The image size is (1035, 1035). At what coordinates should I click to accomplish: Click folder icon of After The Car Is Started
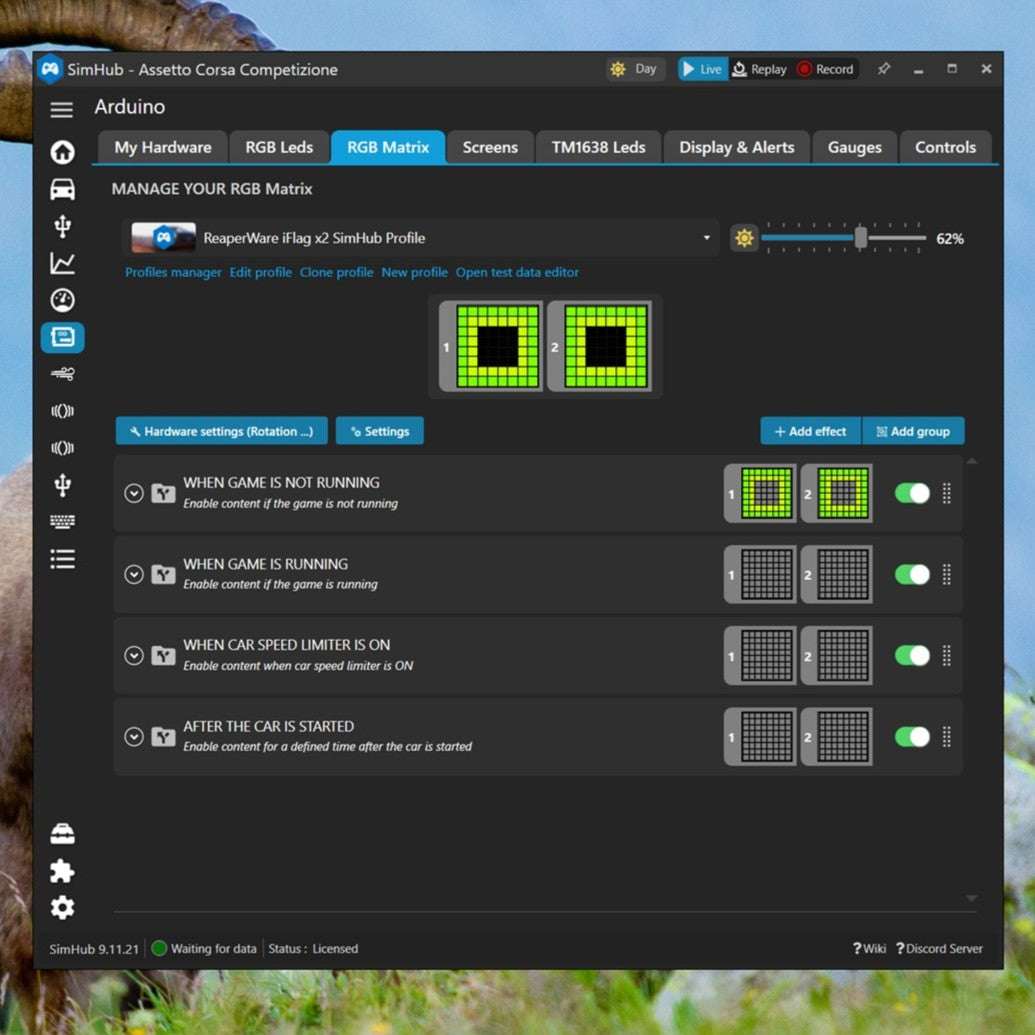tap(163, 737)
